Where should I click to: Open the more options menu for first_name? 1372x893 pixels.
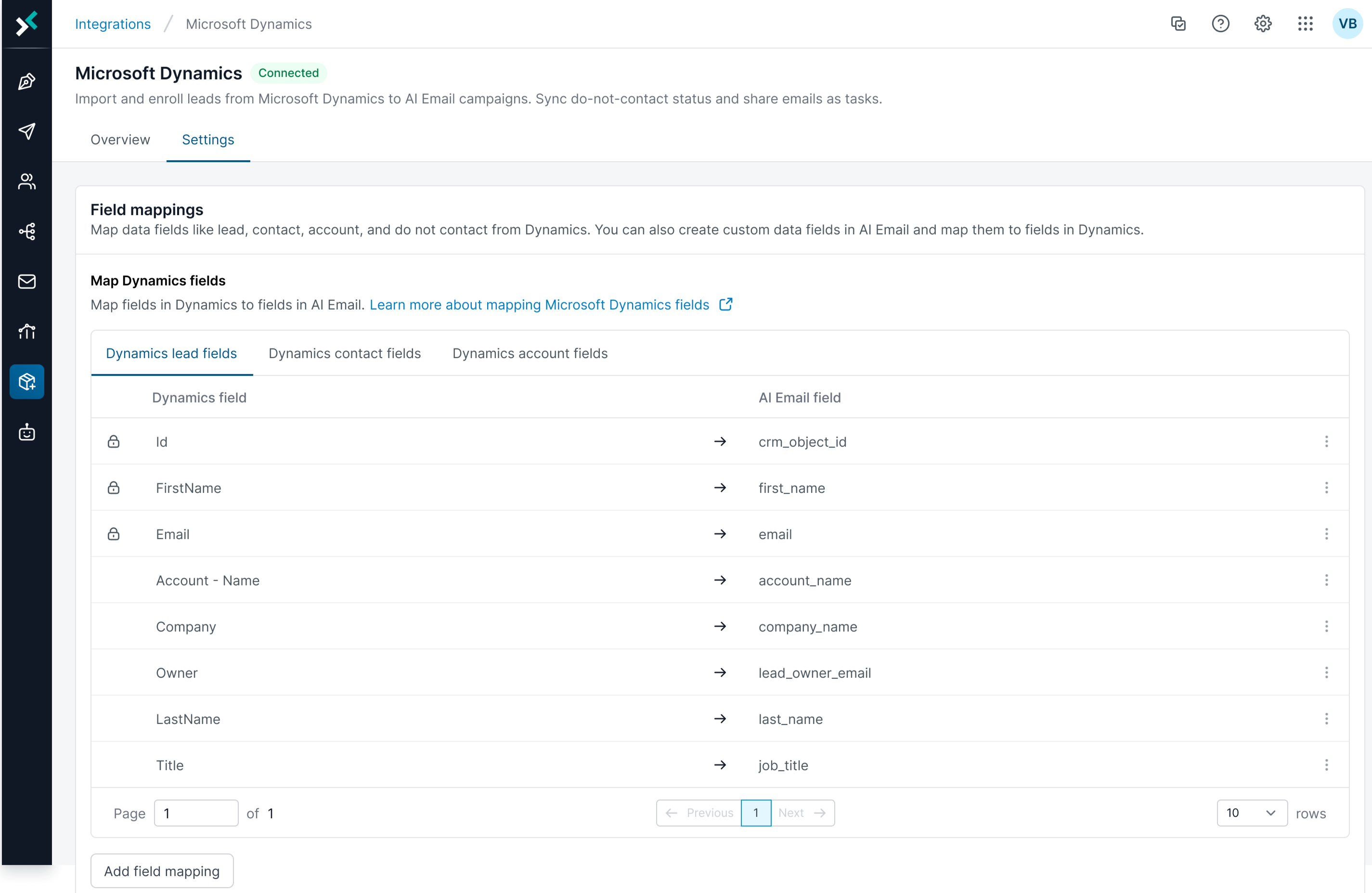pos(1326,488)
